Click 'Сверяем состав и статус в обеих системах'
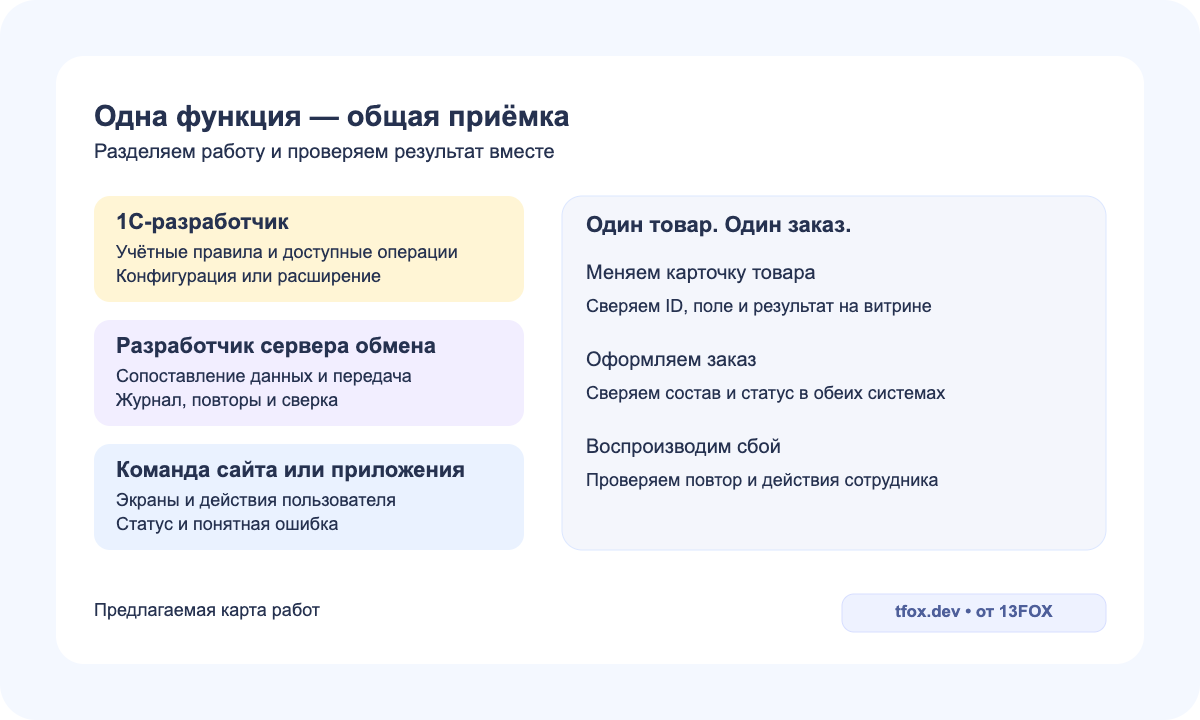This screenshot has width=1200, height=720. pyautogui.click(x=765, y=393)
